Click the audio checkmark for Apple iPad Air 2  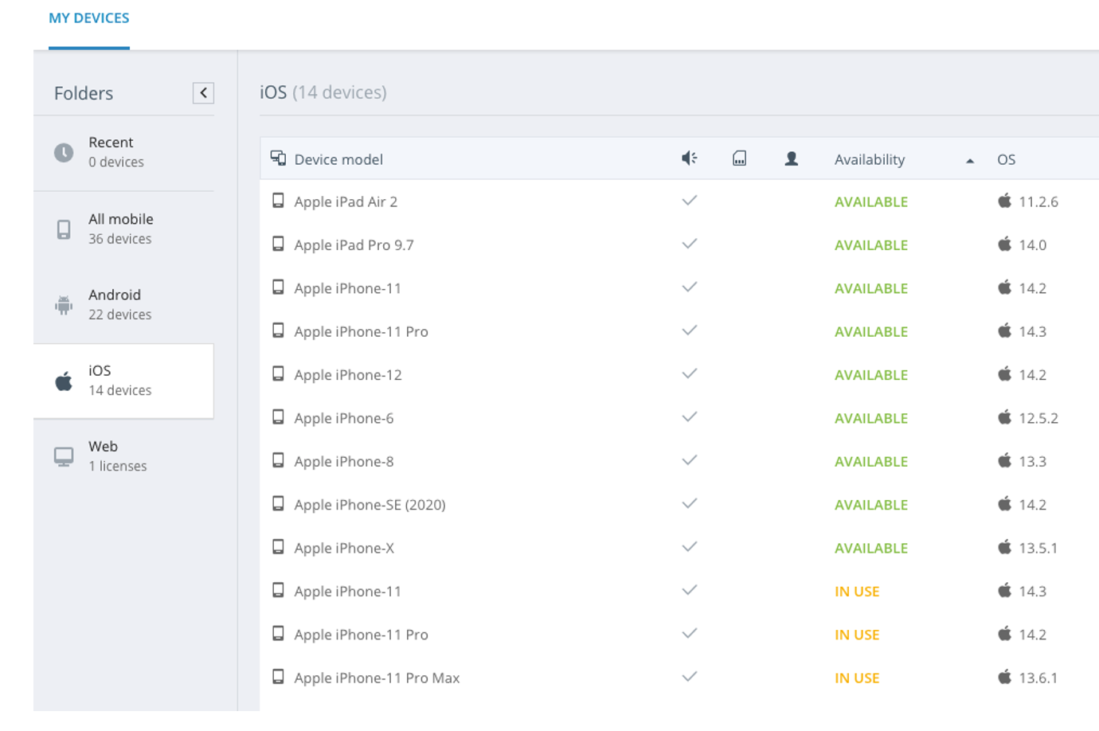(689, 201)
